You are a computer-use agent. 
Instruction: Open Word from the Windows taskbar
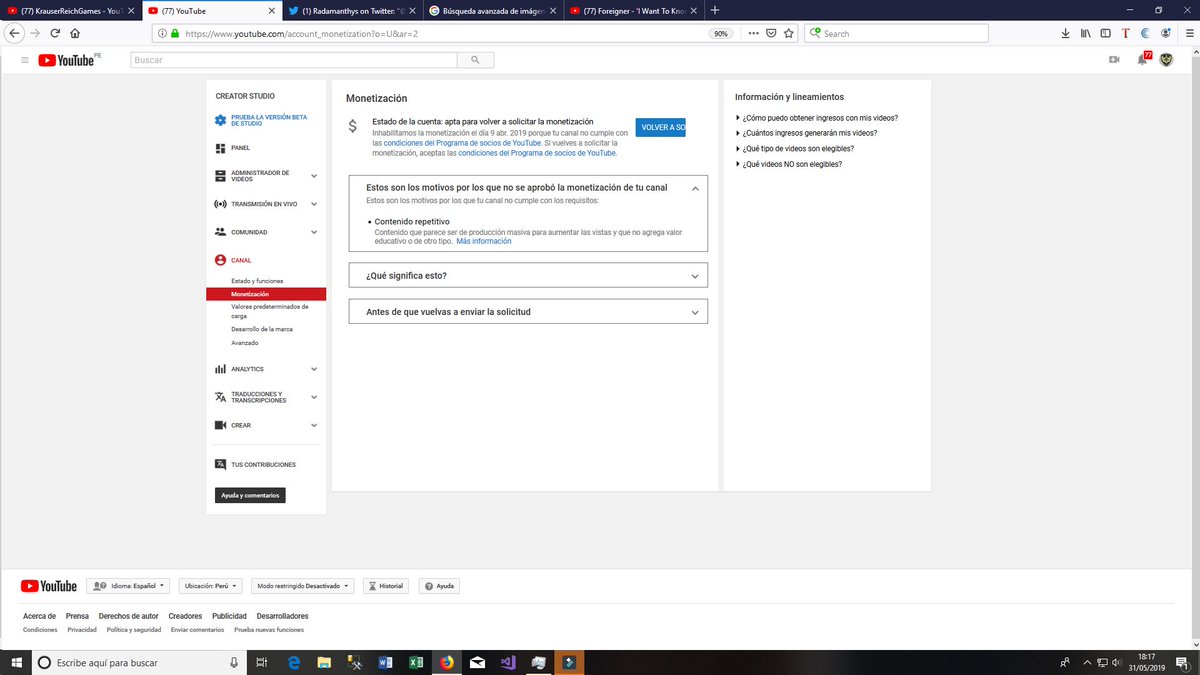coord(386,662)
